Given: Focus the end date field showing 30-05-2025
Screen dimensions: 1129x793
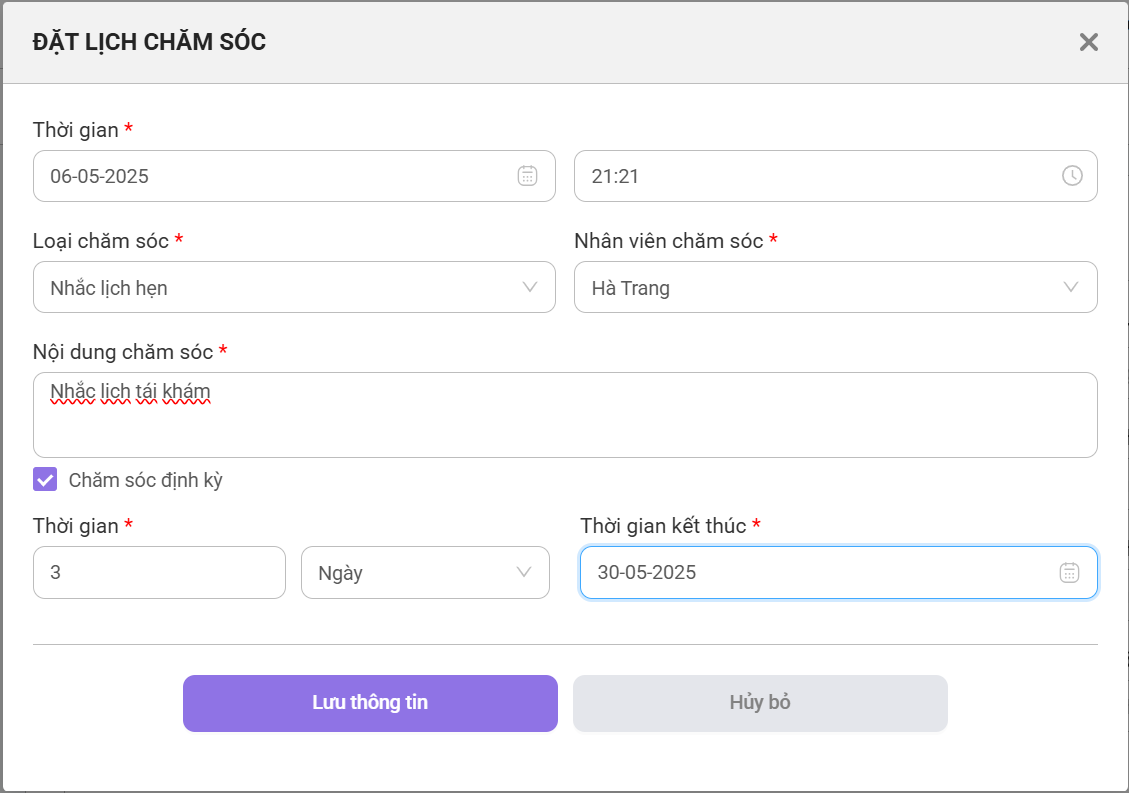Looking at the screenshot, I should pos(839,573).
